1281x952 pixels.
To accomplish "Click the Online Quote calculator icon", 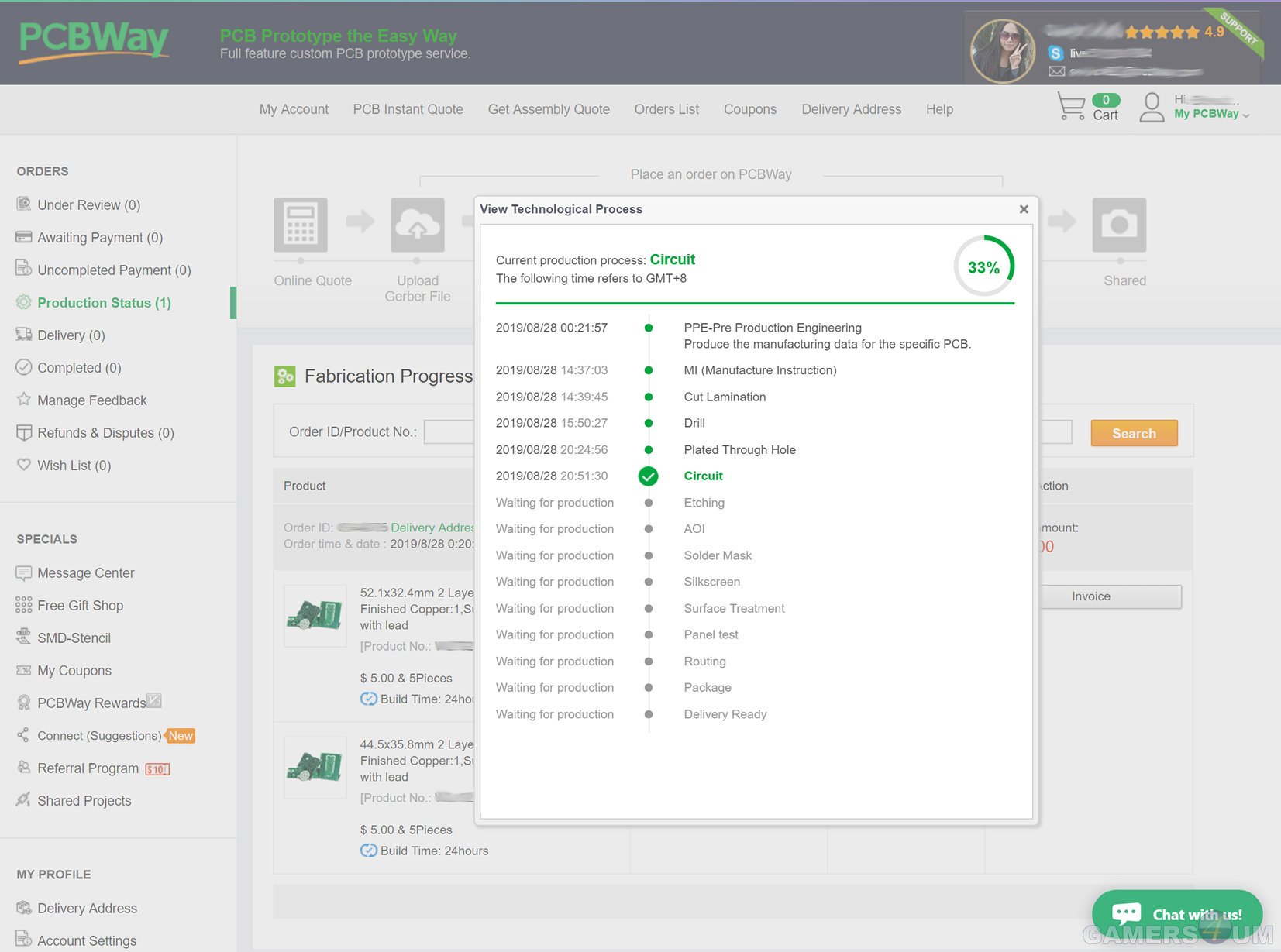I will coord(301,225).
